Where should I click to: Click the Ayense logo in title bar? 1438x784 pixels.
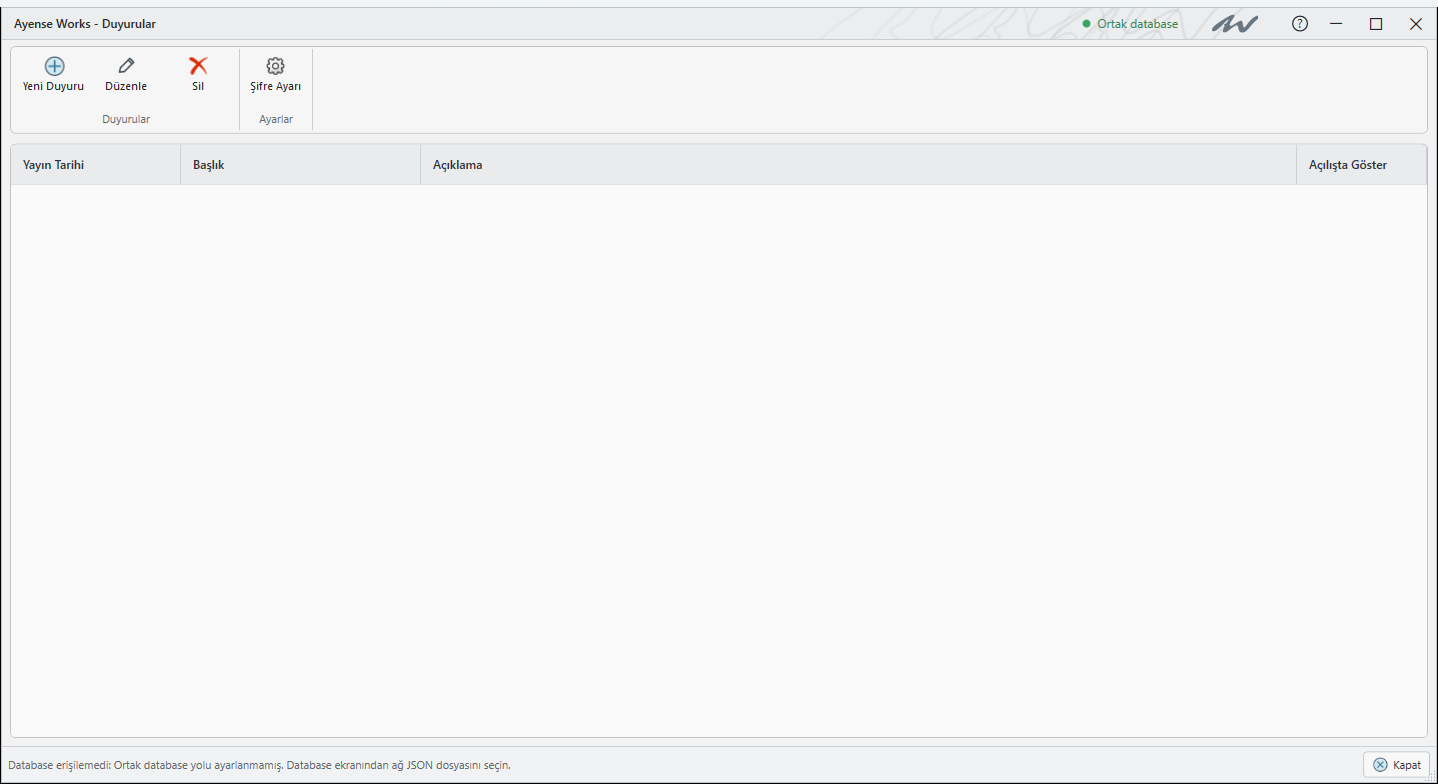coord(1235,24)
